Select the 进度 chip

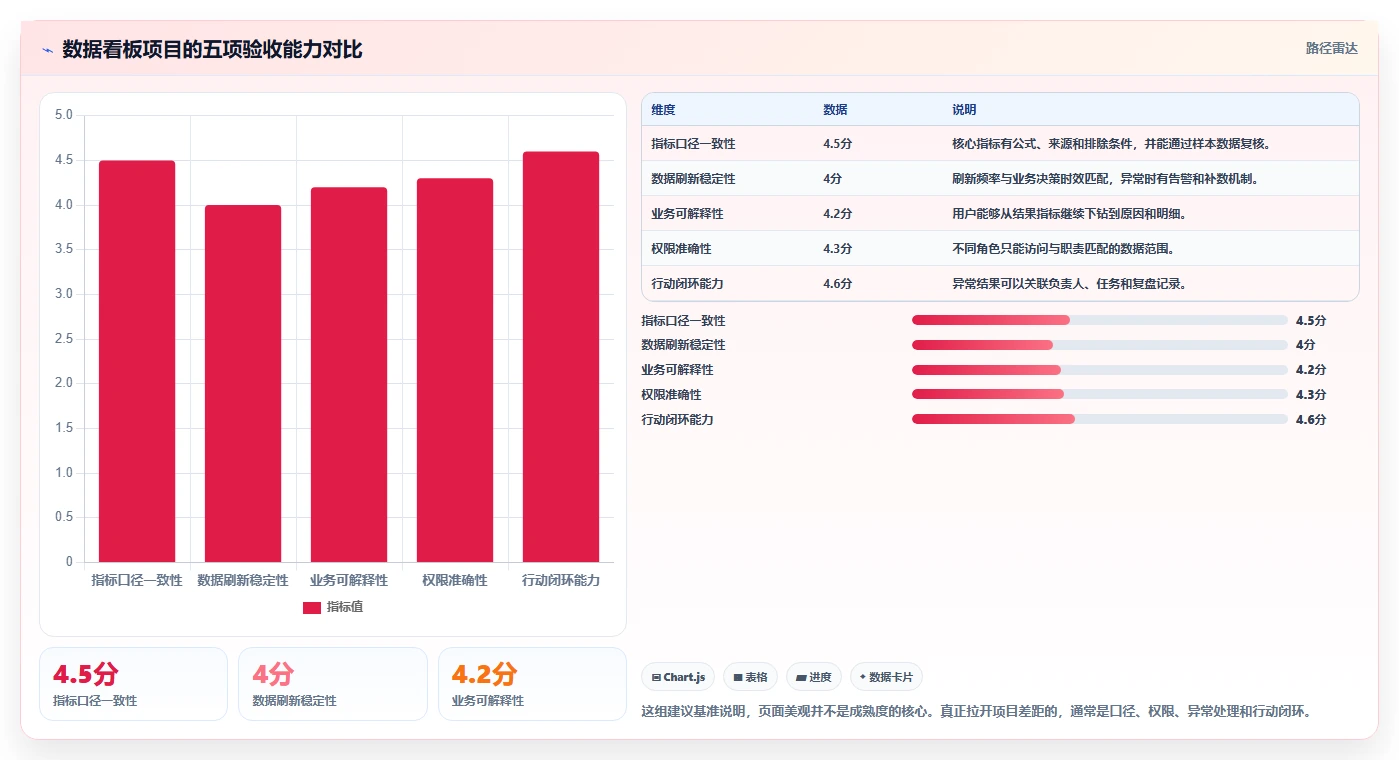(814, 677)
